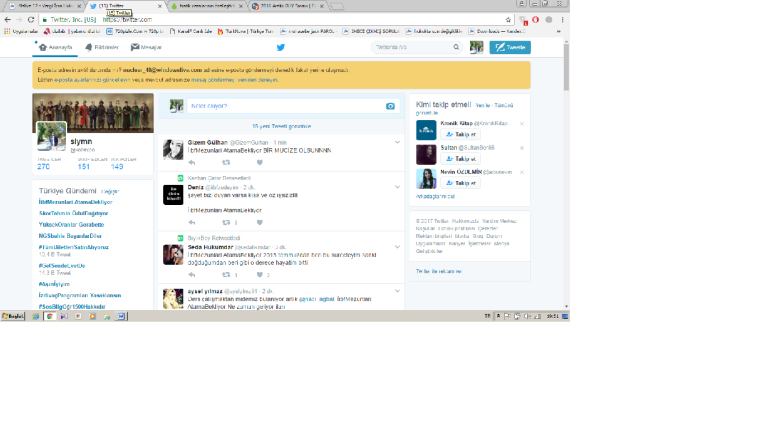Retweet Deniz's tweet
Screen dimensions: 760x429
226,223
